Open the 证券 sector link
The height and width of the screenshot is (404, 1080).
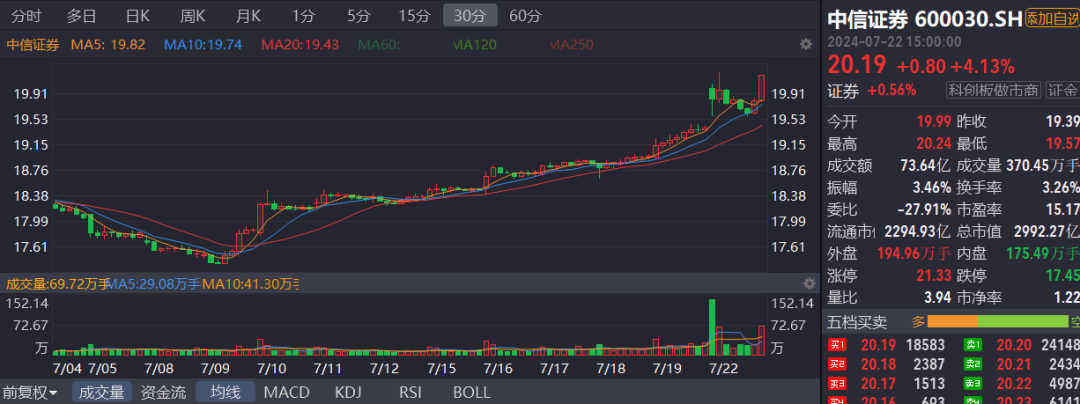[844, 90]
